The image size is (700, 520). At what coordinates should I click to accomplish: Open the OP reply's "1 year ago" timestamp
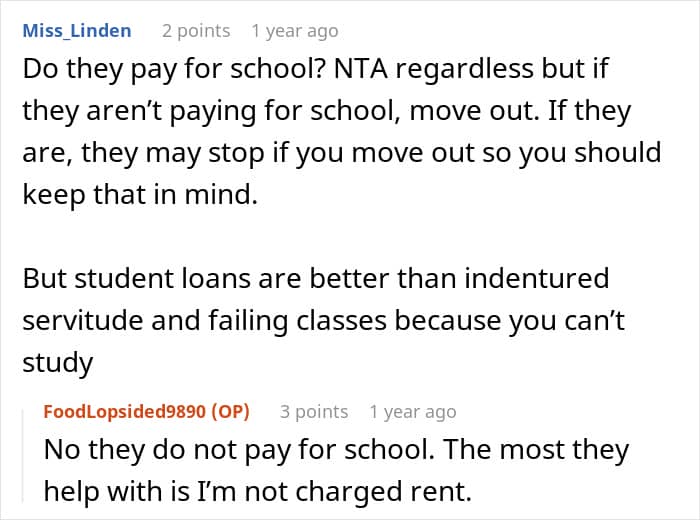(413, 412)
